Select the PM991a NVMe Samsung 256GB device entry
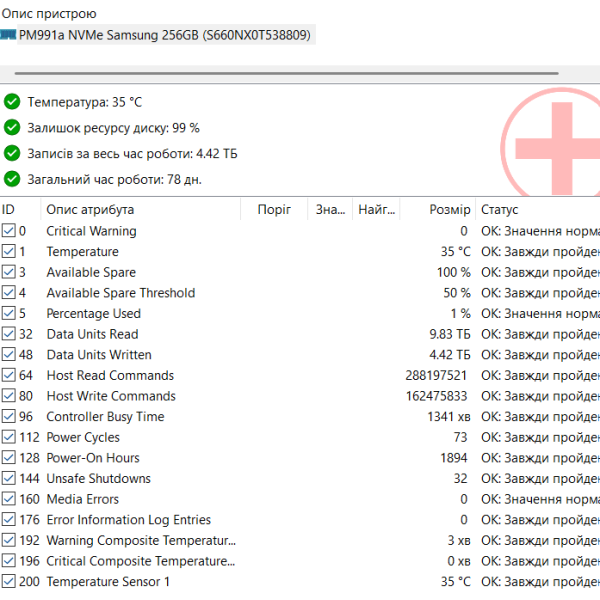This screenshot has width=600, height=600. point(165,35)
